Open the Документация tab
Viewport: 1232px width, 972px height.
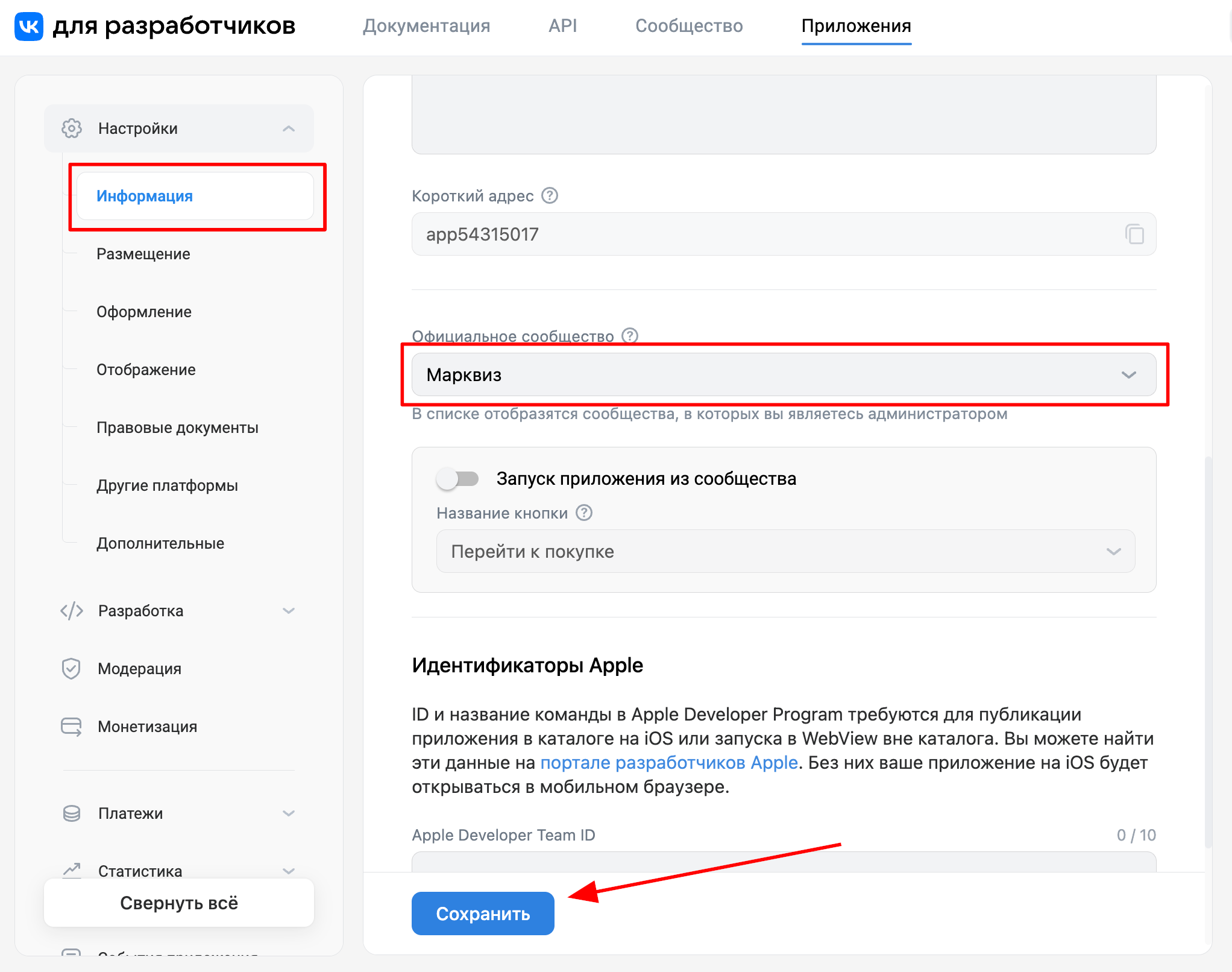[426, 26]
